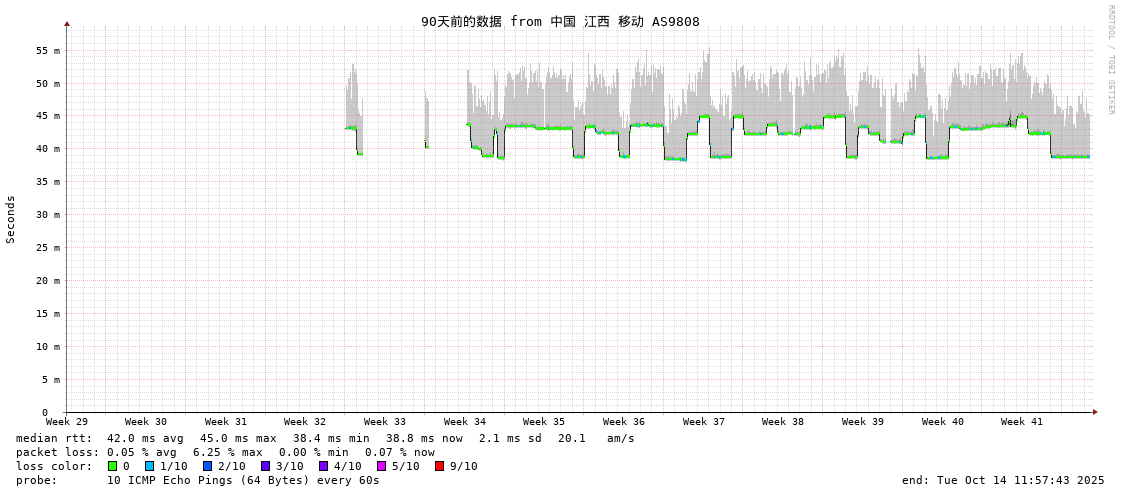Image resolution: width=1121 pixels, height=494 pixels.
Task: Click the Week 30 axis label
Action: pos(145,422)
